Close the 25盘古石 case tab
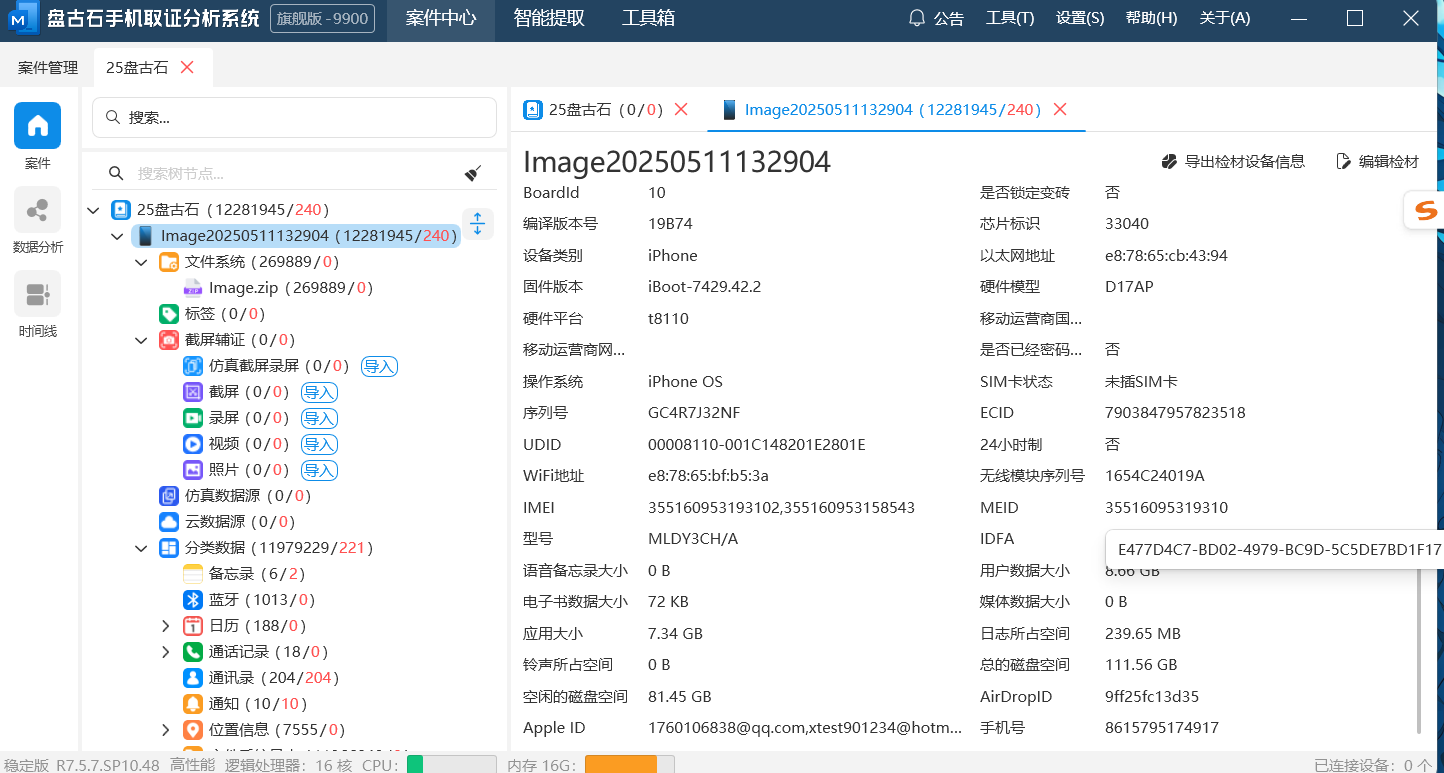Screen dimensions: 1444x773 (187, 67)
